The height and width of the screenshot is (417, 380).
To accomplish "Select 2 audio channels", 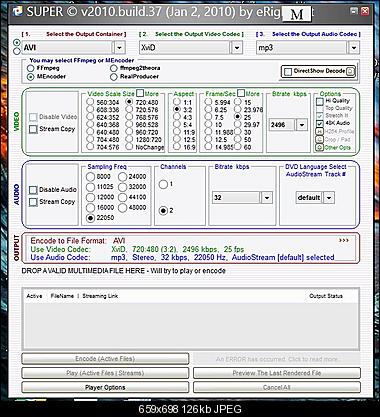I will pos(163,211).
